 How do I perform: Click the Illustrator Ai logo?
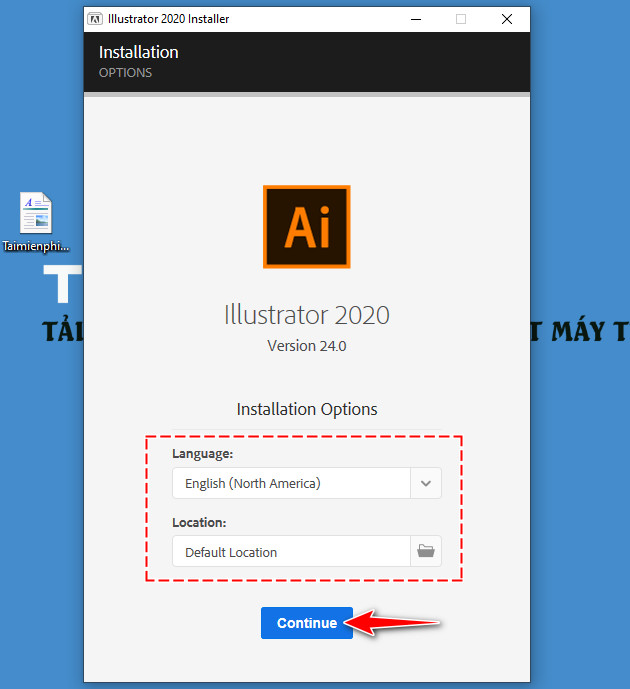[307, 227]
